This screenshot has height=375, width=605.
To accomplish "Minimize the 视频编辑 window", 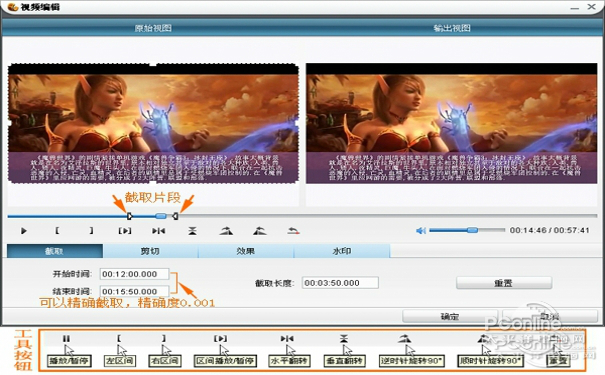I will point(575,7).
